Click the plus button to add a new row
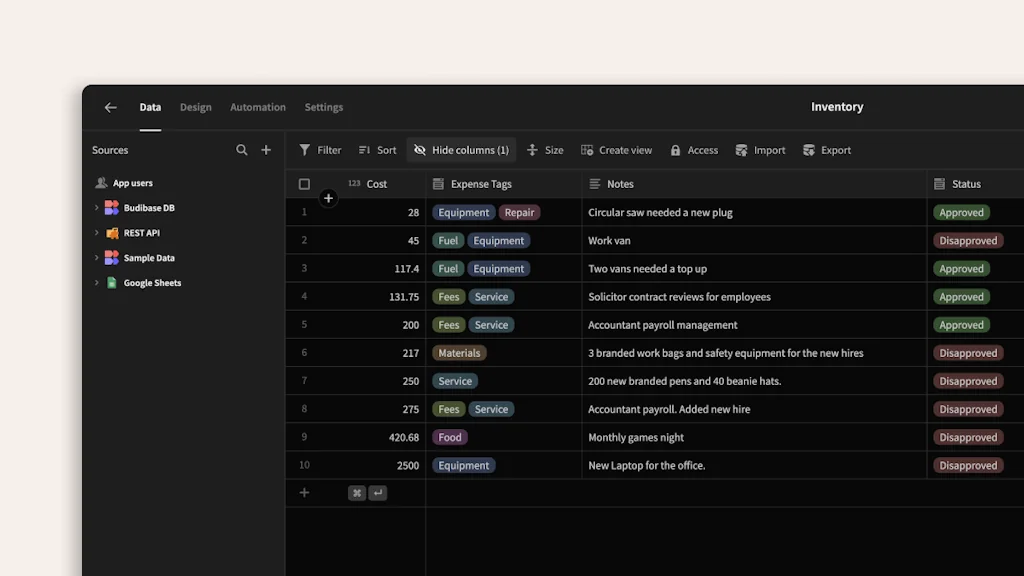1024x576 pixels. pyautogui.click(x=304, y=492)
